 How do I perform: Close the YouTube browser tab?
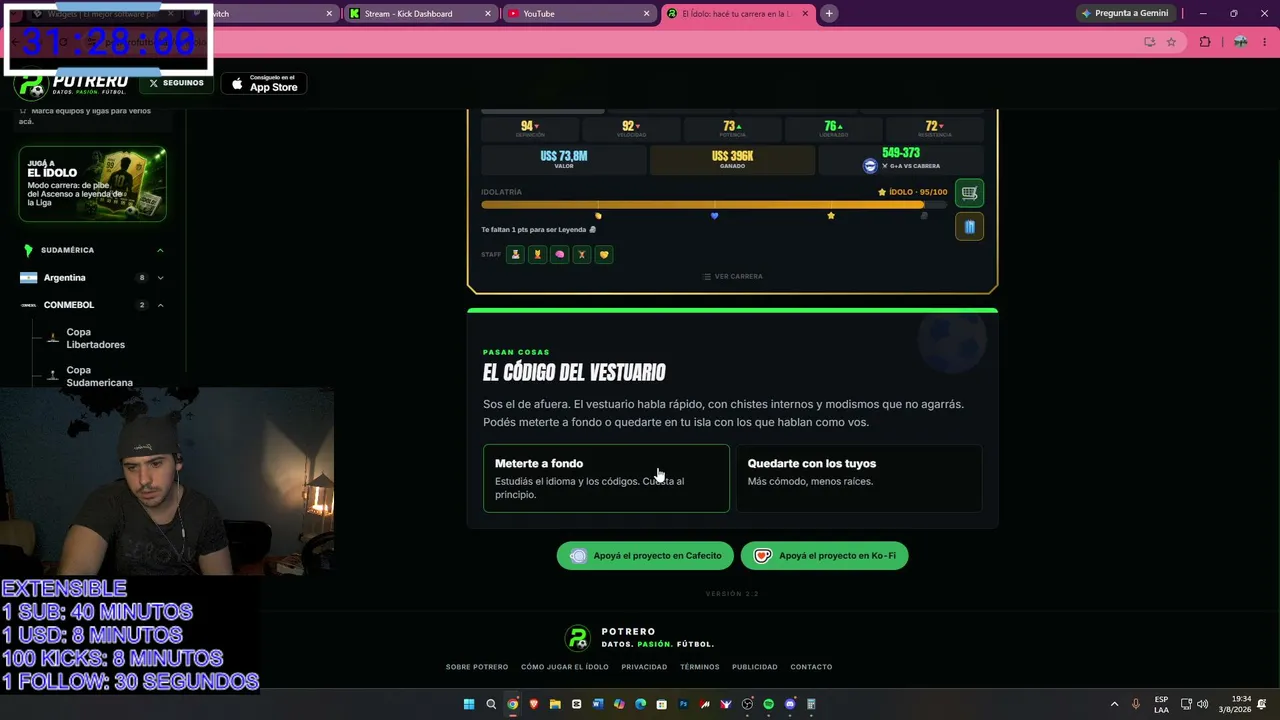pyautogui.click(x=646, y=14)
